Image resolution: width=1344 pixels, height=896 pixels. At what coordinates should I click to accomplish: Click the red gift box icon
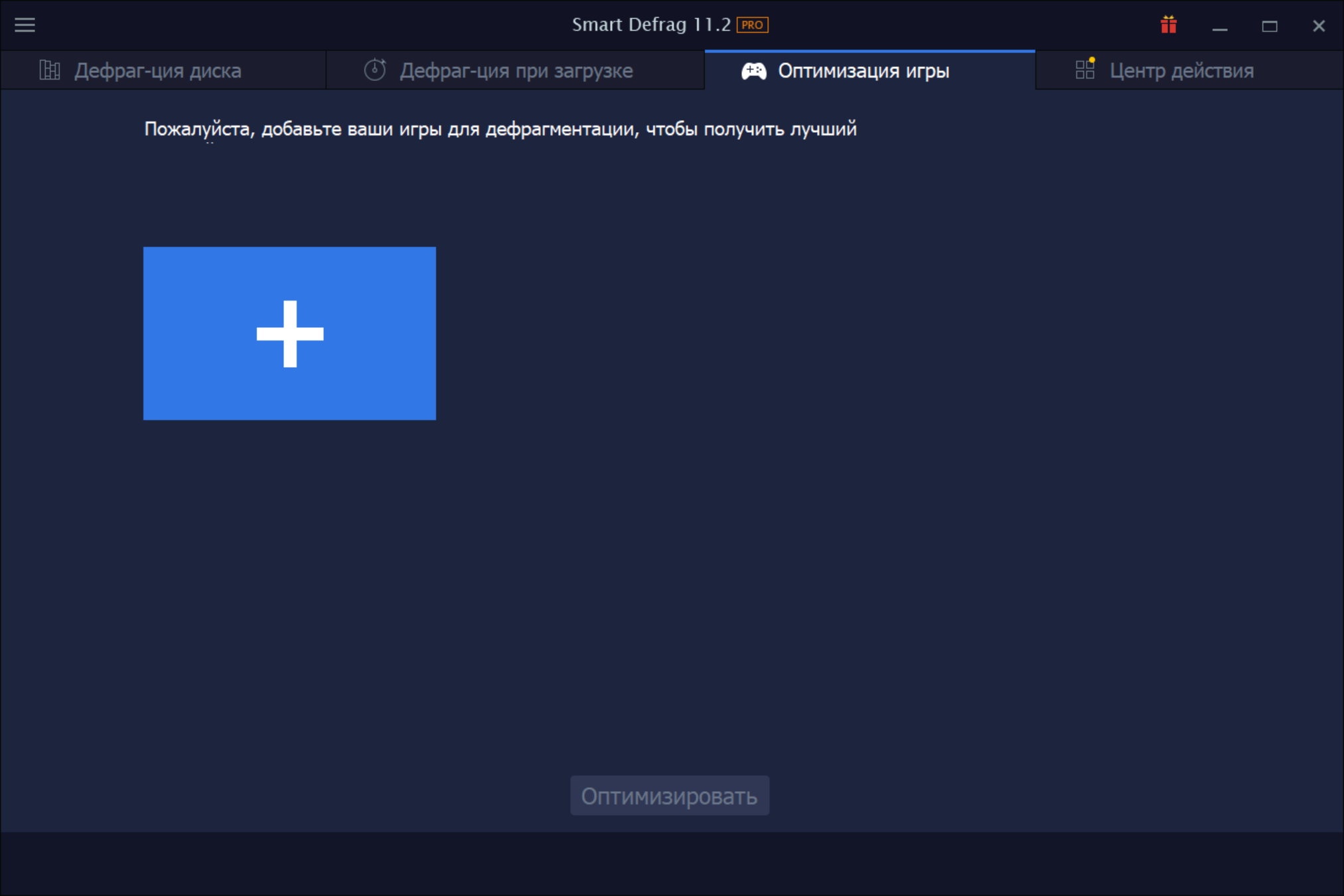1168,25
